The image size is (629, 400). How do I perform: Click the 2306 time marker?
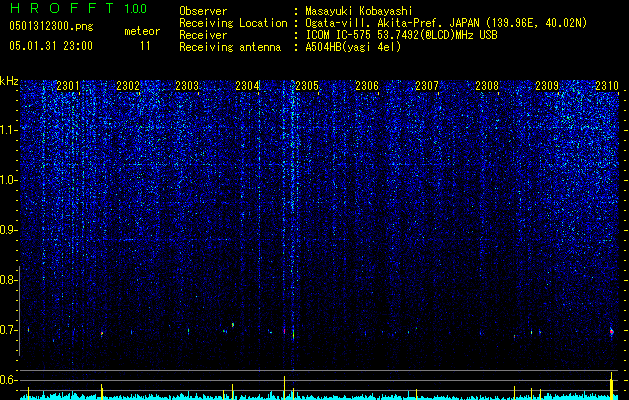[x=367, y=85]
